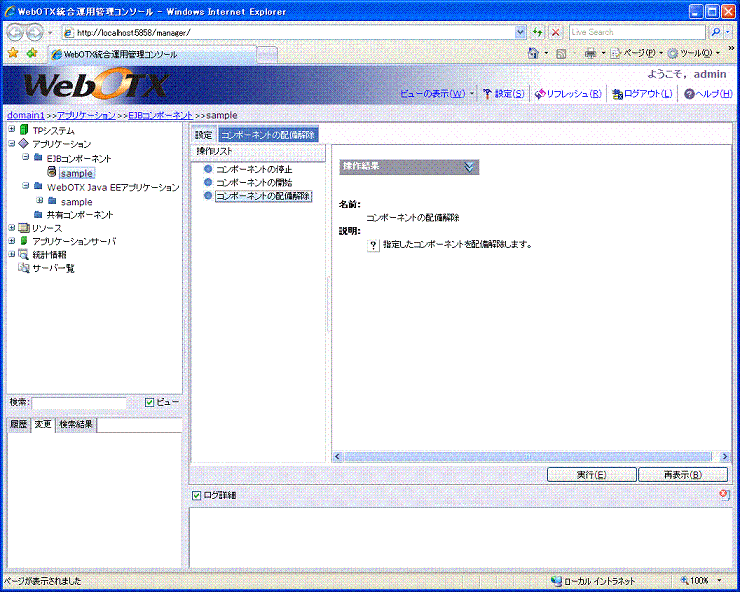The width and height of the screenshot is (740, 592).
Task: Toggle the ログ詳細 checkbox
Action: [x=196, y=495]
